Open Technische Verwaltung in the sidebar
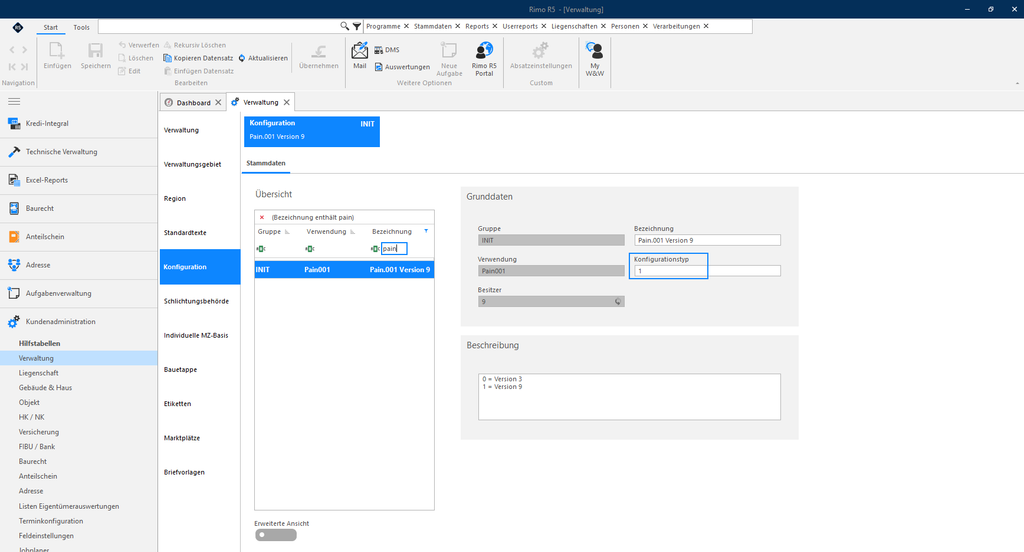This screenshot has height=552, width=1024. point(78,152)
